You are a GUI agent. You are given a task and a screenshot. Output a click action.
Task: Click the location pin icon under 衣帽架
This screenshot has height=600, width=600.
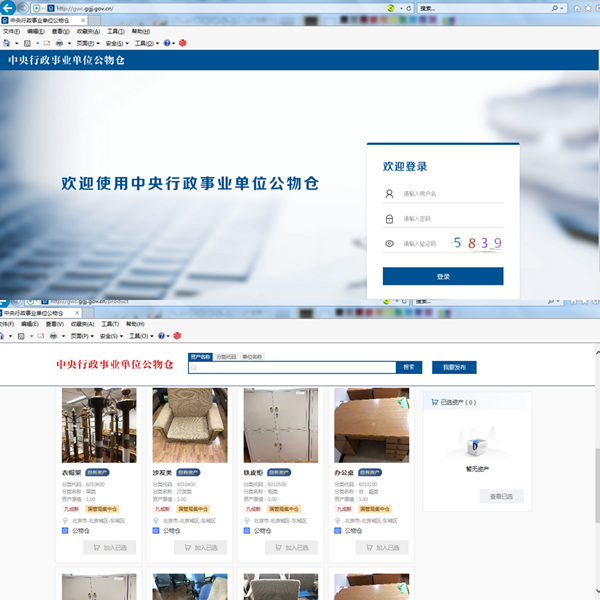pyautogui.click(x=66, y=520)
